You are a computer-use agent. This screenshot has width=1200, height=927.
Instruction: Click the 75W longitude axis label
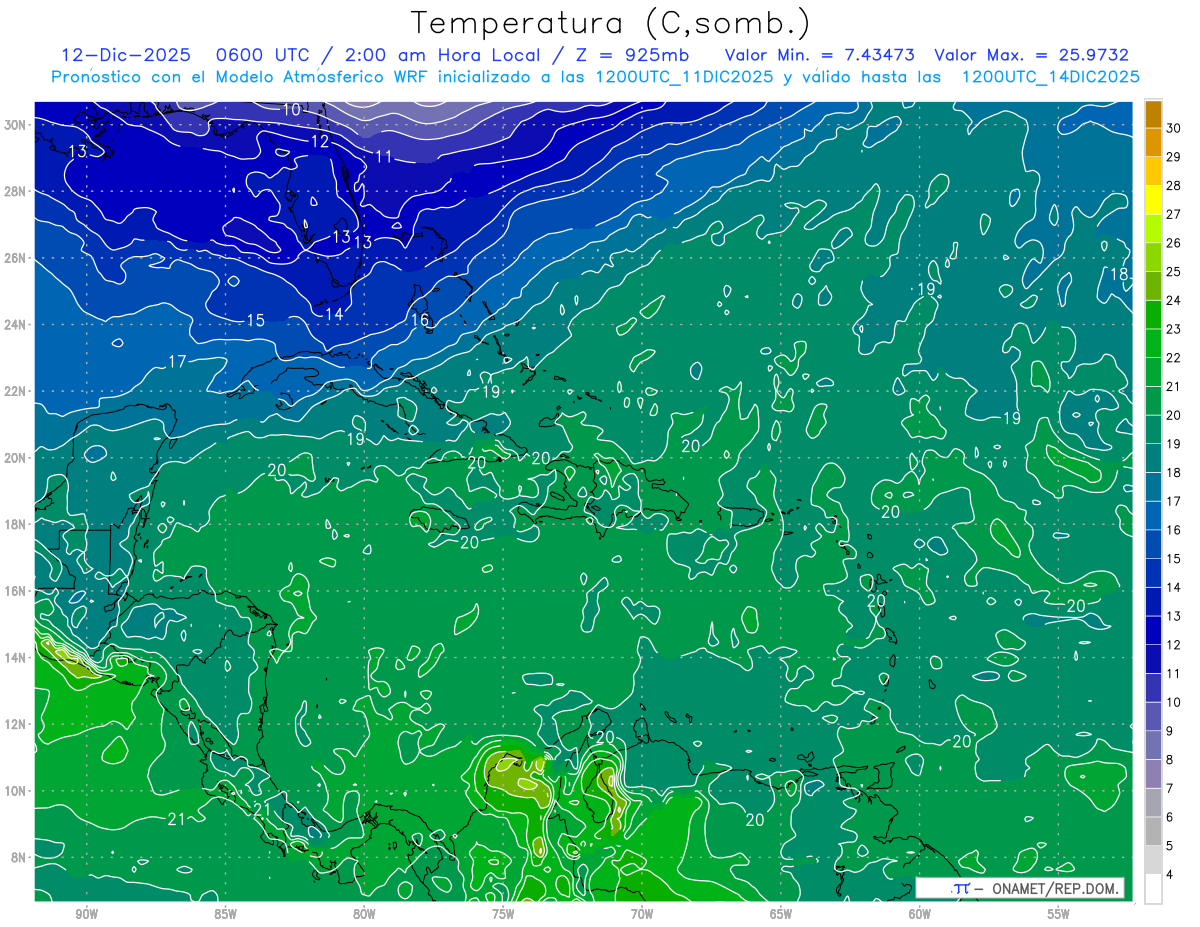pos(503,915)
